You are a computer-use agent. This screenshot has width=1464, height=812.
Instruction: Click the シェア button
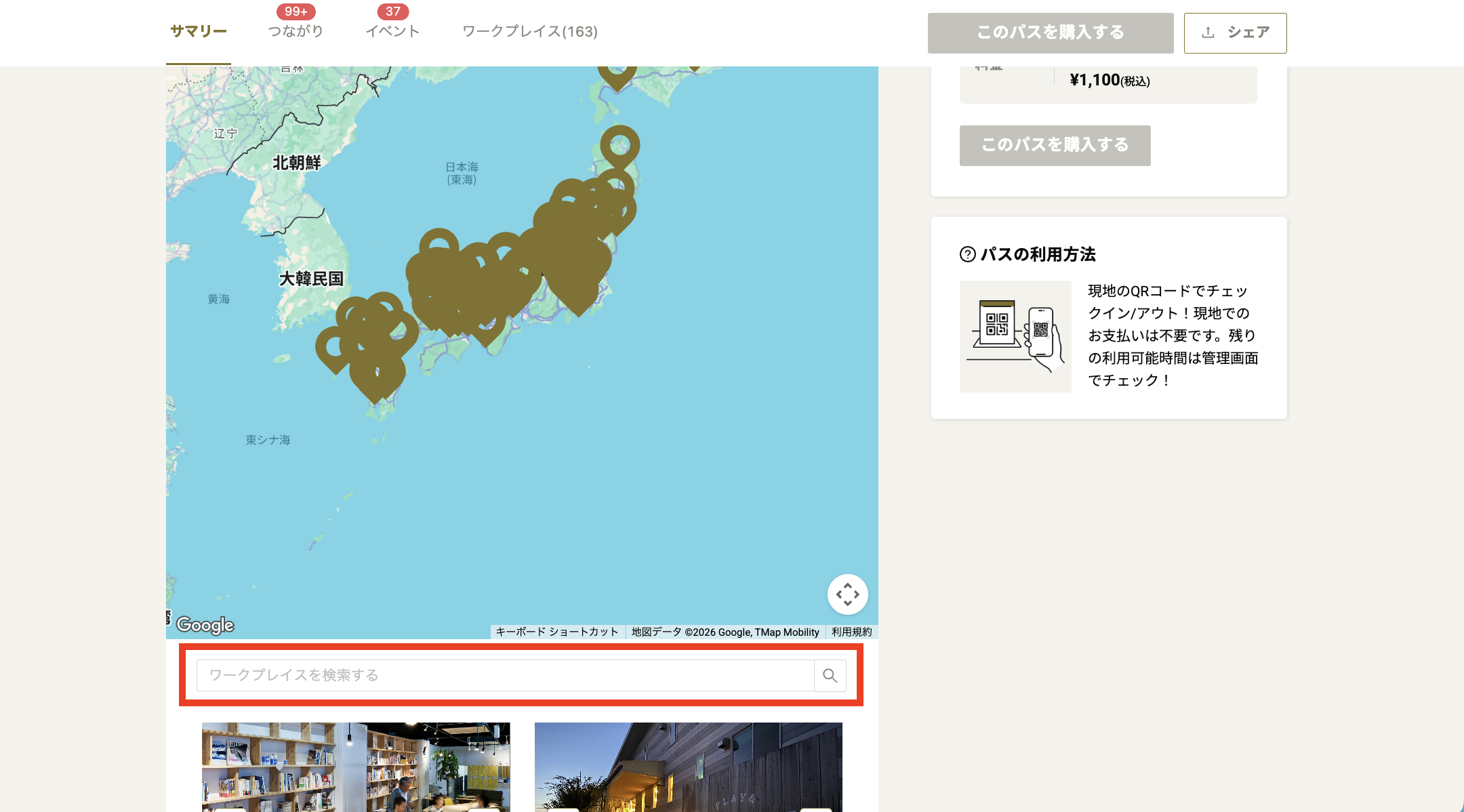point(1235,32)
